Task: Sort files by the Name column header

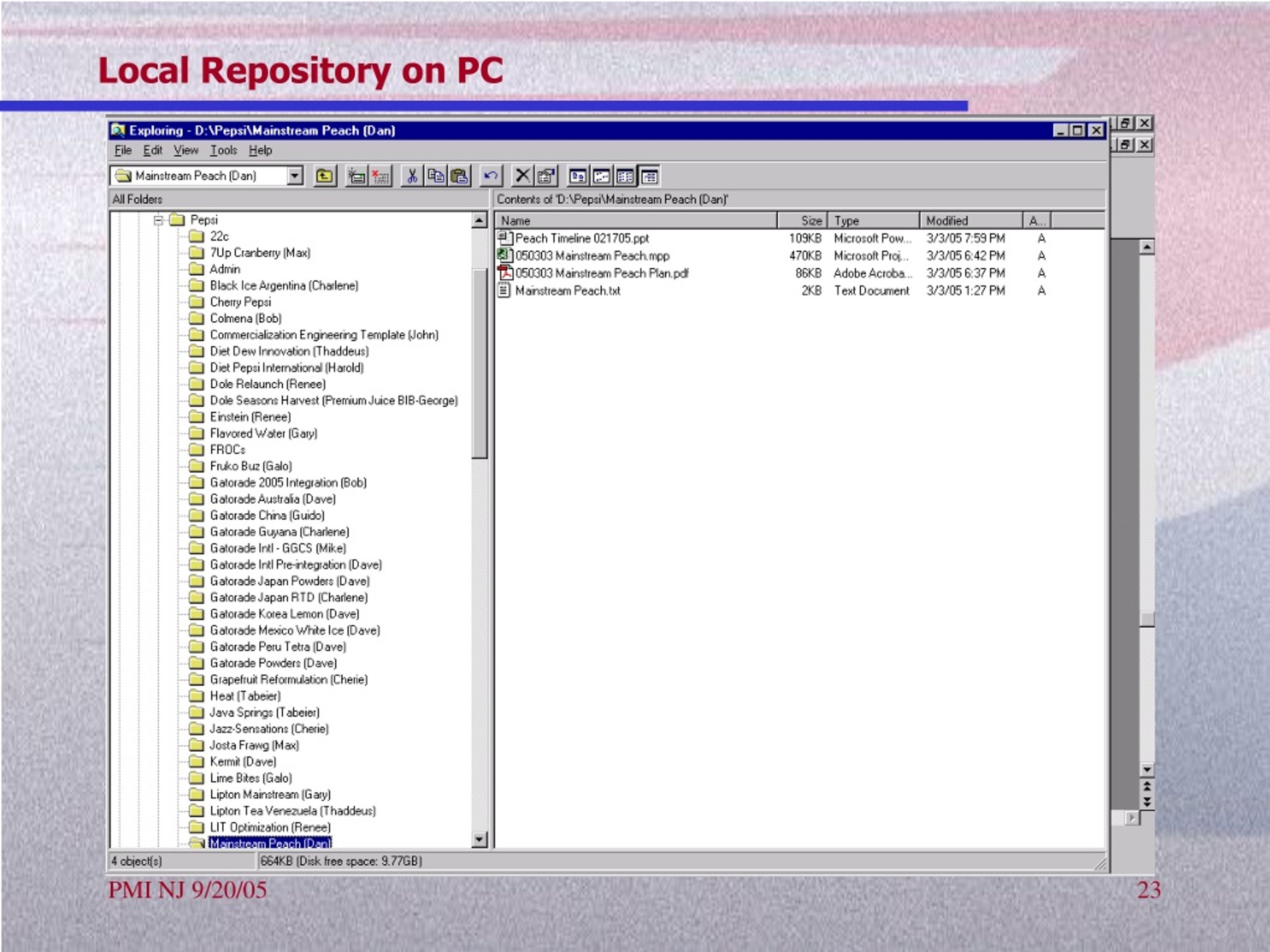Action: (x=635, y=221)
